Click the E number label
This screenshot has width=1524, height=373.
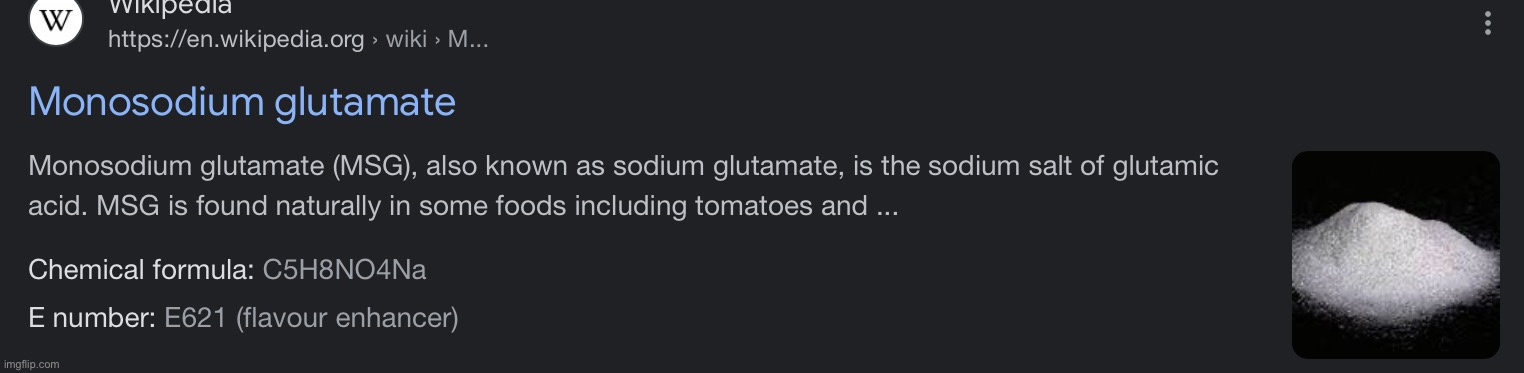[x=92, y=318]
